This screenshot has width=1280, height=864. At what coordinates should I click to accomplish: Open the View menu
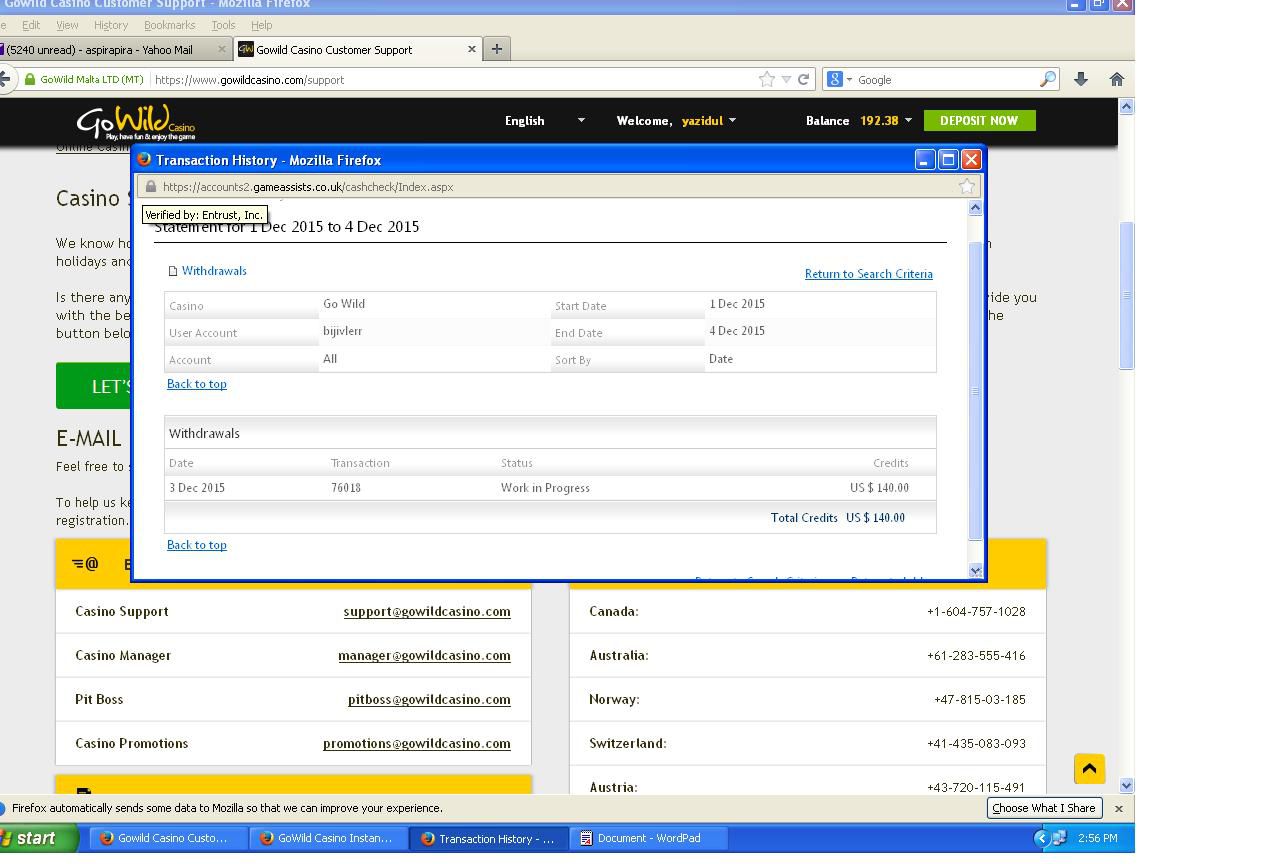click(x=67, y=25)
